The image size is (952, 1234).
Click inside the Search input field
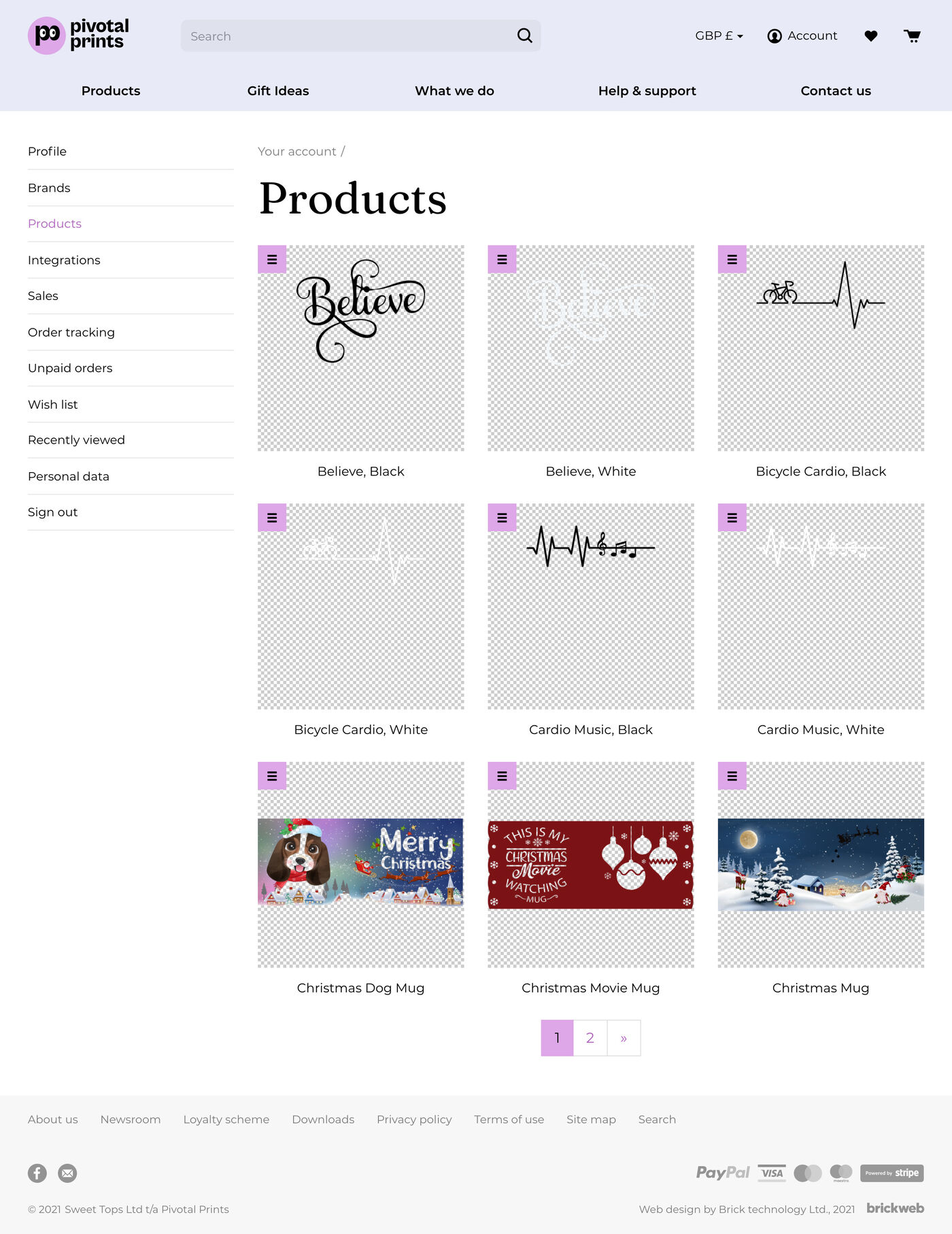[x=340, y=35]
